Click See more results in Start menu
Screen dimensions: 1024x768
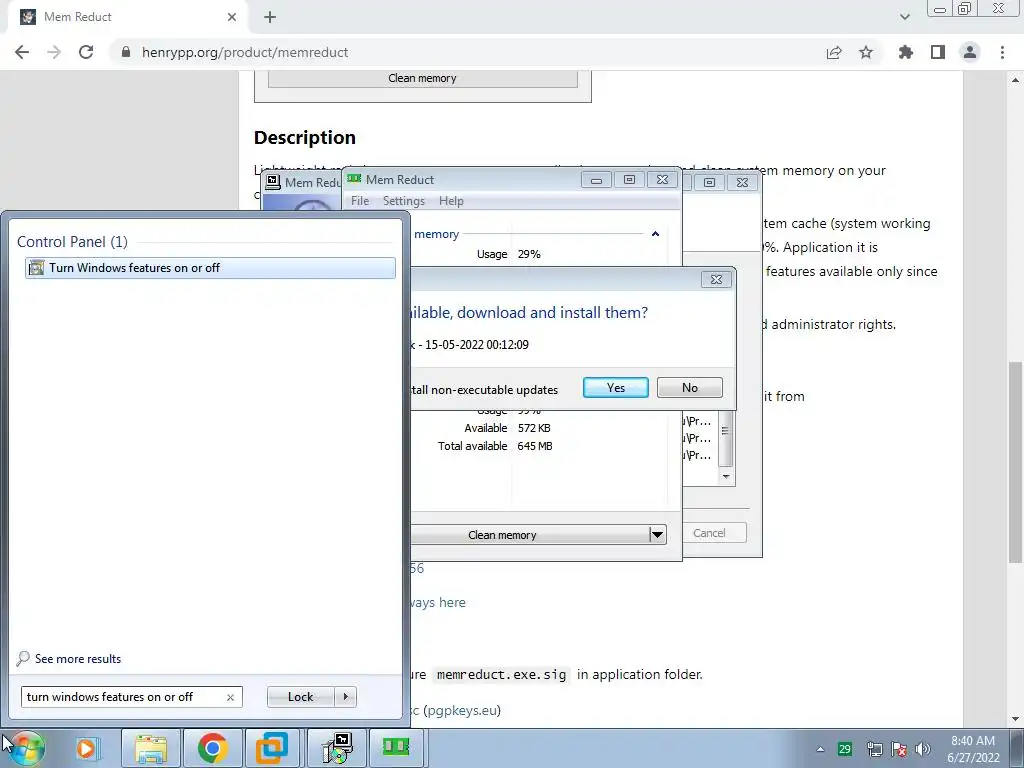point(78,659)
